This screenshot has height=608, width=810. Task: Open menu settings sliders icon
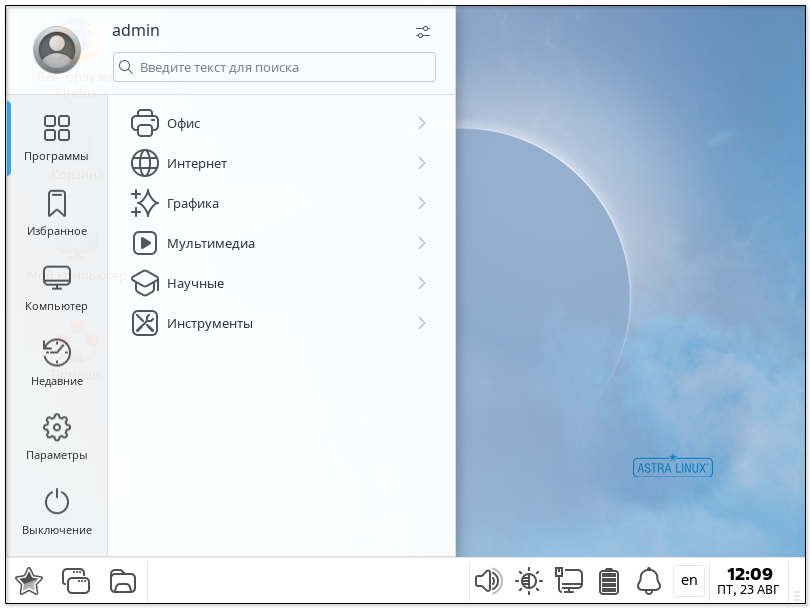(x=423, y=32)
